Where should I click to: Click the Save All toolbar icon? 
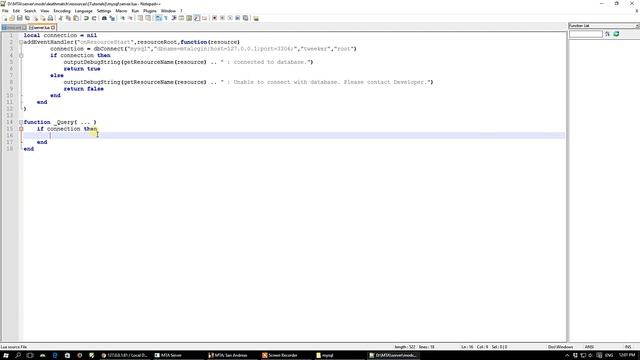click(x=27, y=18)
